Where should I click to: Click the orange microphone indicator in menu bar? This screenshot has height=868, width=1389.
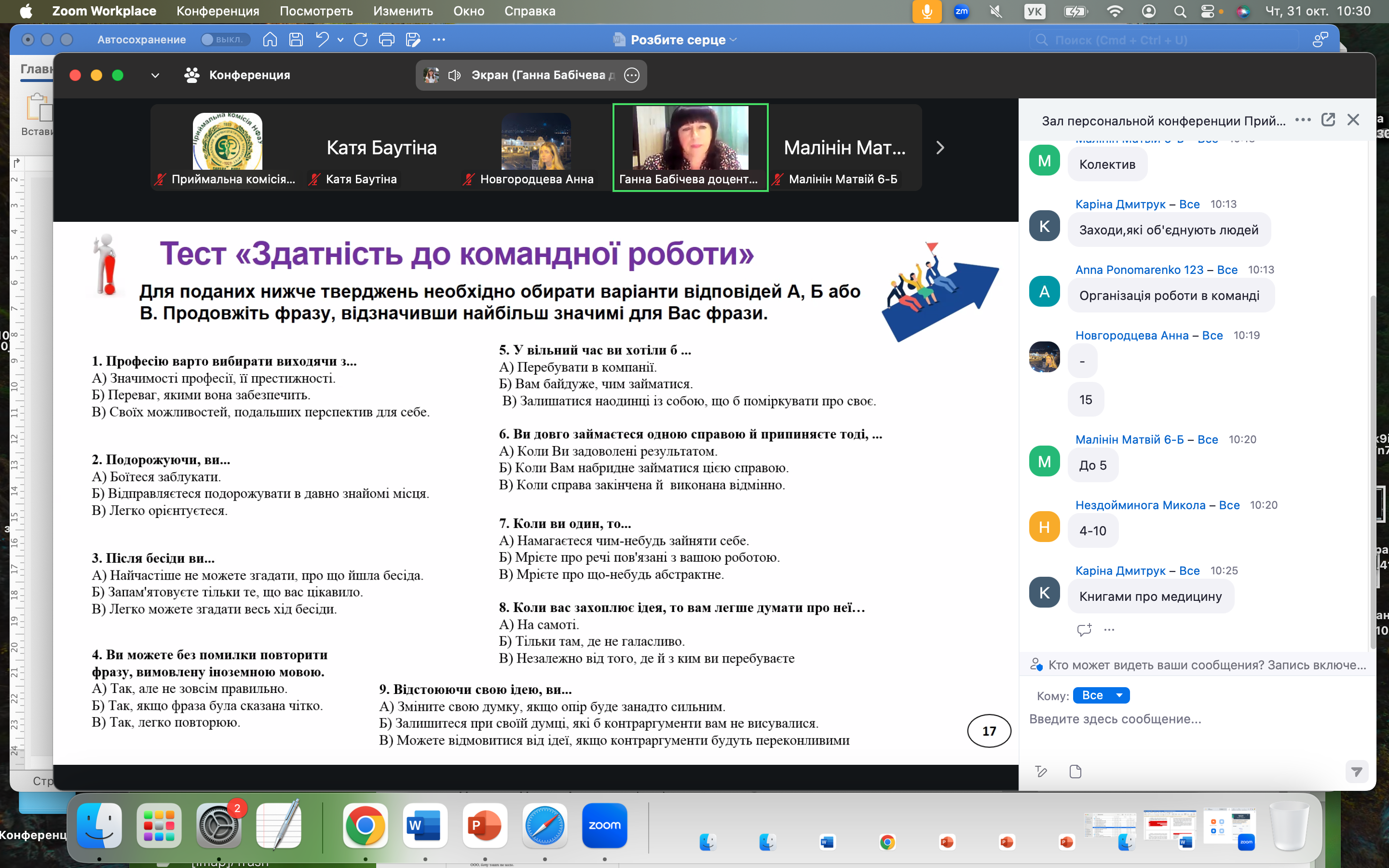[x=927, y=11]
